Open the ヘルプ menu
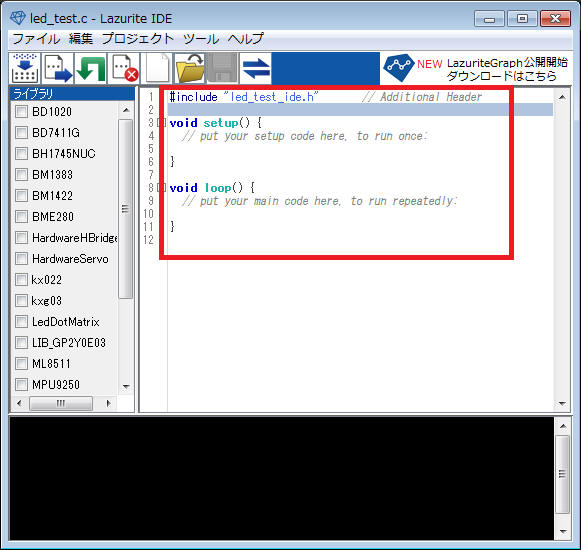Image resolution: width=581 pixels, height=550 pixels. 245,39
